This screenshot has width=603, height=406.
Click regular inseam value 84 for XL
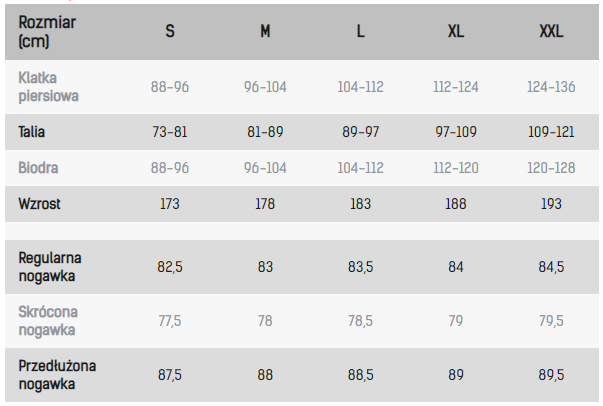[x=456, y=266]
